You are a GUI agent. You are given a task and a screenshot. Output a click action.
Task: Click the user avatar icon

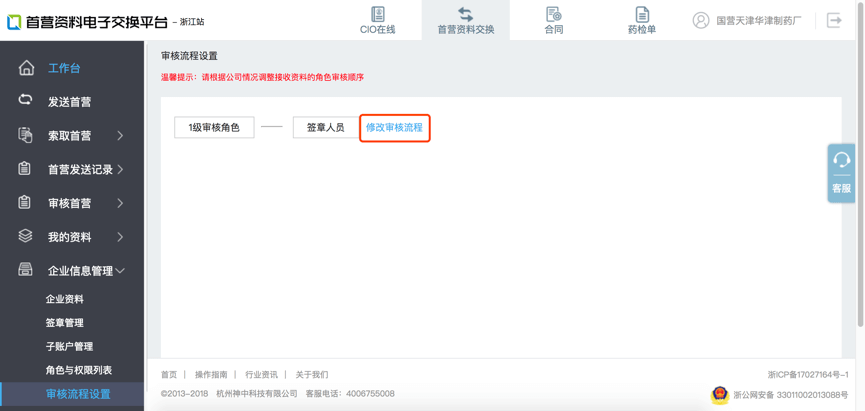pyautogui.click(x=701, y=20)
